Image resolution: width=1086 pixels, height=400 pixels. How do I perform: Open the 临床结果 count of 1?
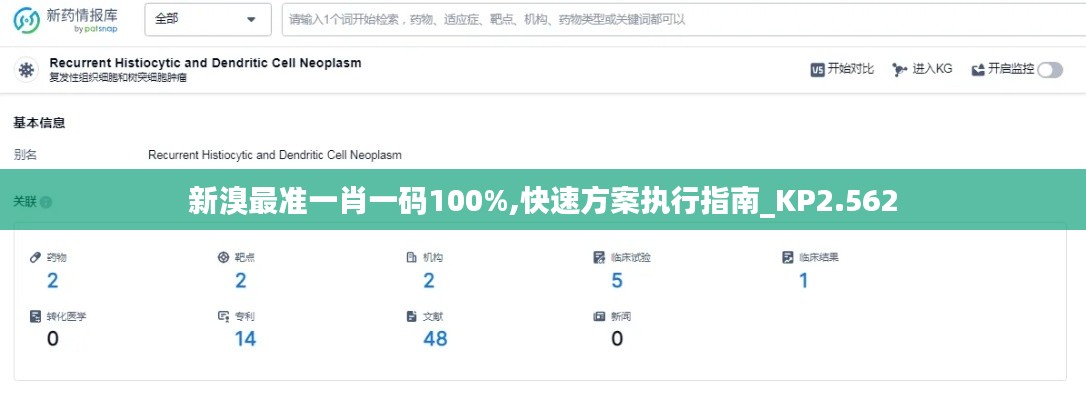(x=803, y=280)
